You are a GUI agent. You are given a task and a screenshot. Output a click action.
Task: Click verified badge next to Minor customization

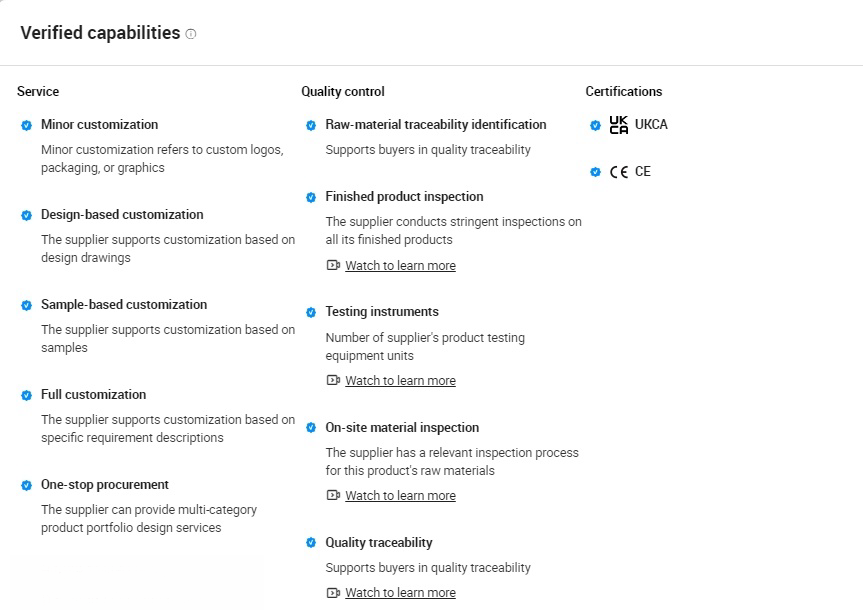(27, 126)
